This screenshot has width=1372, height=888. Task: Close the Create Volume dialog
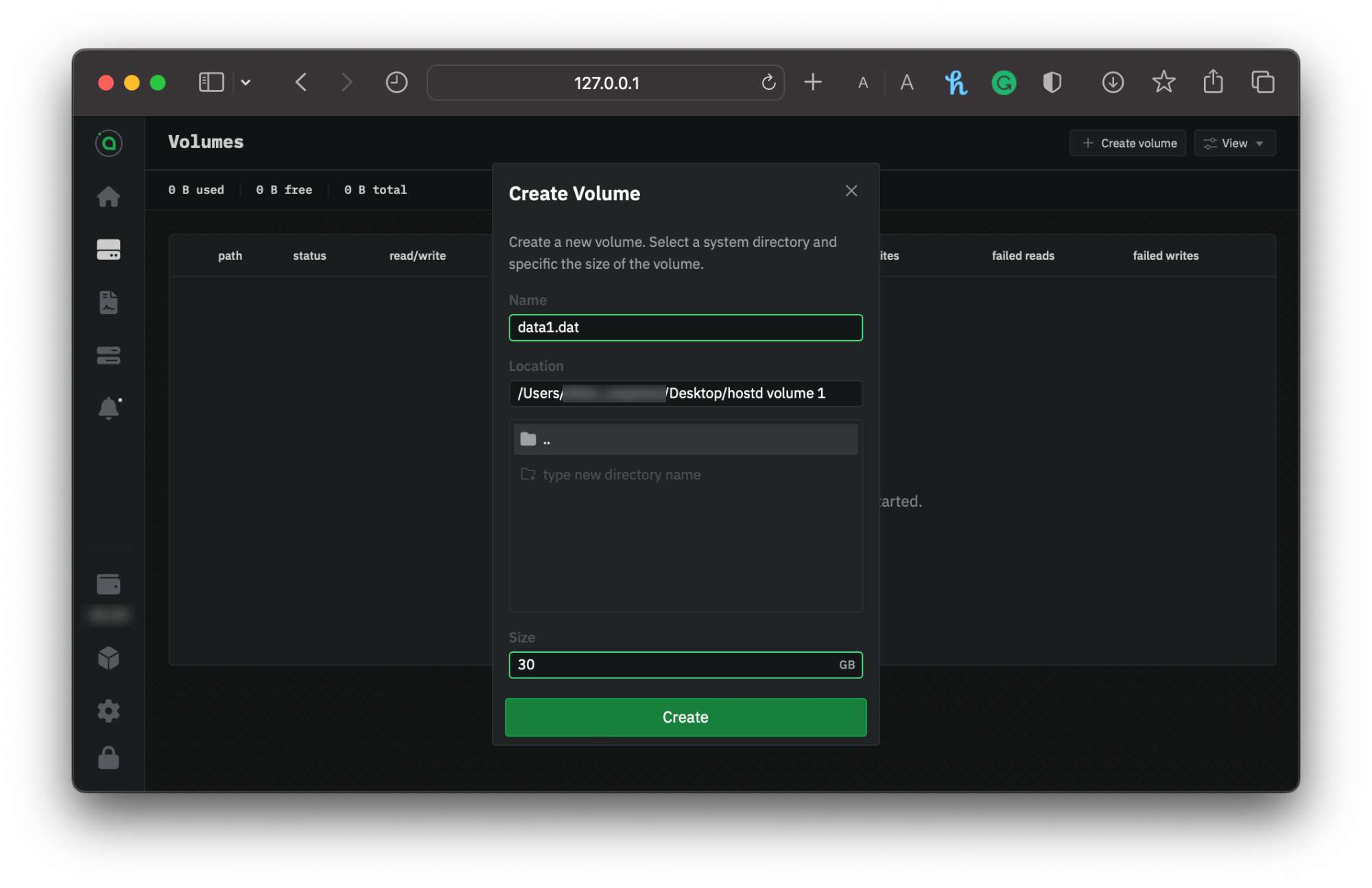click(x=851, y=191)
